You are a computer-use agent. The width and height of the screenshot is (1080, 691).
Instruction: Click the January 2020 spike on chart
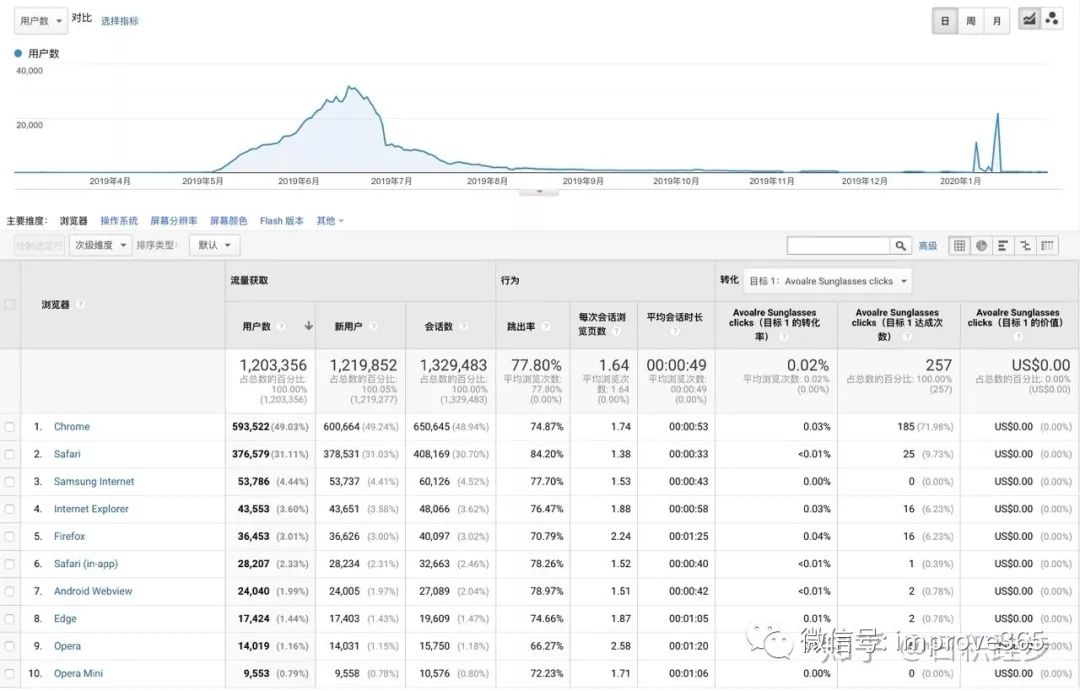tap(997, 114)
